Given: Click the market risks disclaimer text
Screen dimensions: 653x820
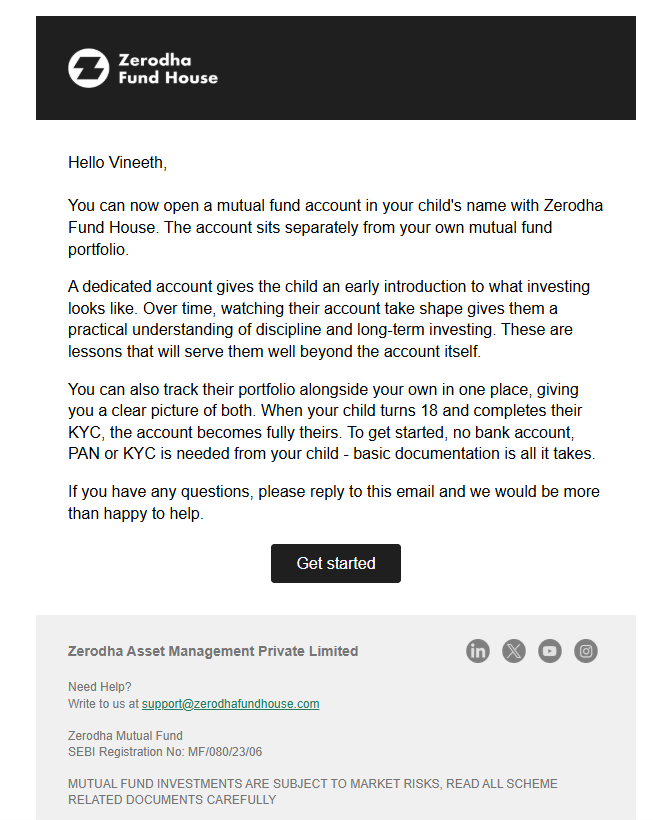Looking at the screenshot, I should click(313, 792).
